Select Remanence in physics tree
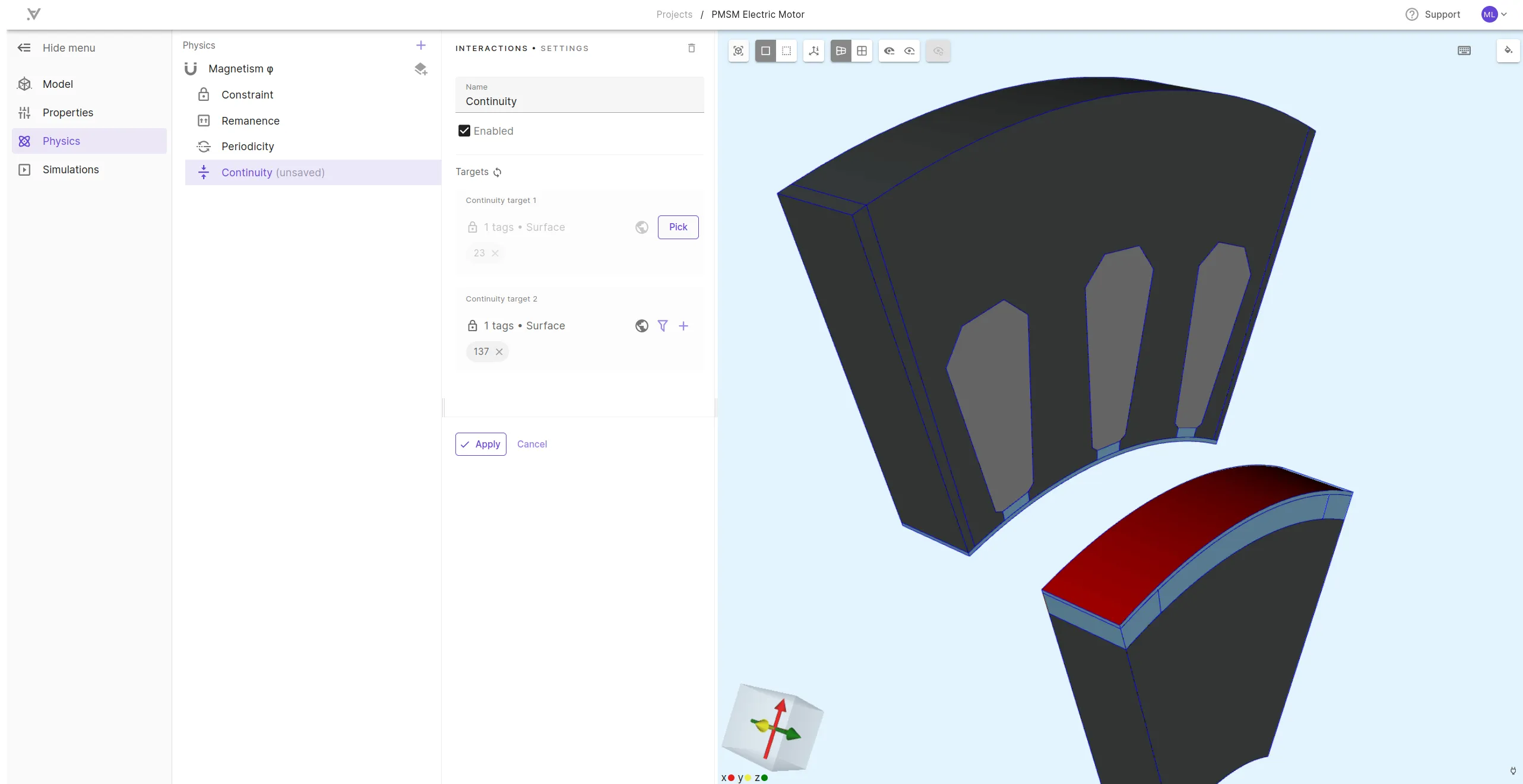The width and height of the screenshot is (1523, 784). pos(313,121)
